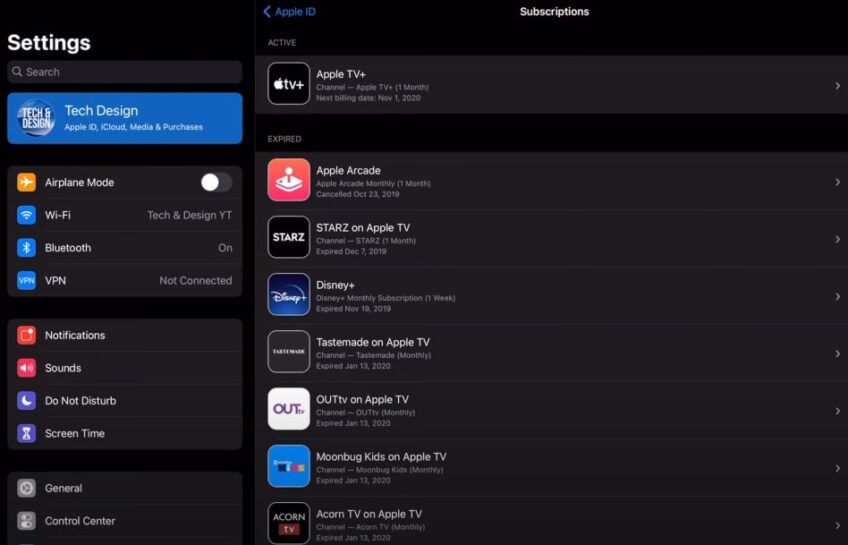Image resolution: width=848 pixels, height=545 pixels.
Task: Open Disney+ details via chevron
Action: (837, 296)
